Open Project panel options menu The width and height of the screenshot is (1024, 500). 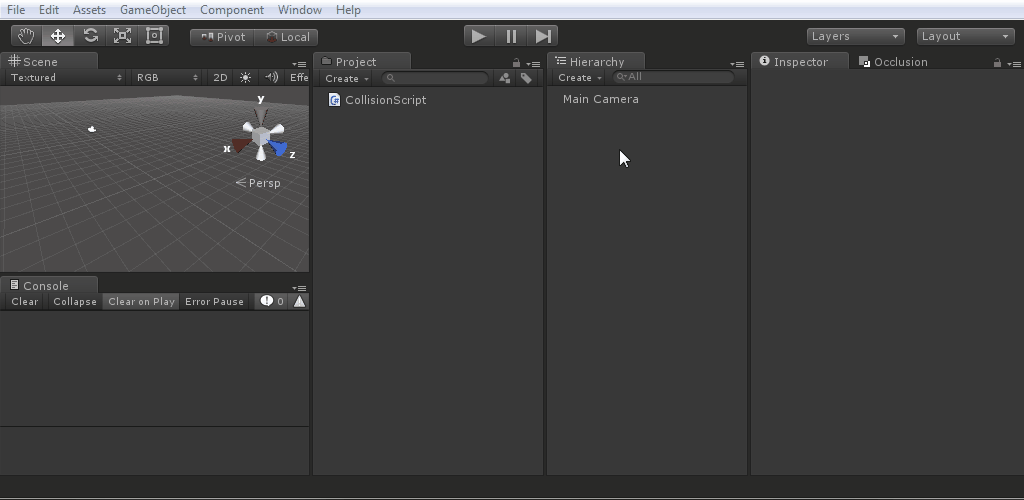[534, 64]
